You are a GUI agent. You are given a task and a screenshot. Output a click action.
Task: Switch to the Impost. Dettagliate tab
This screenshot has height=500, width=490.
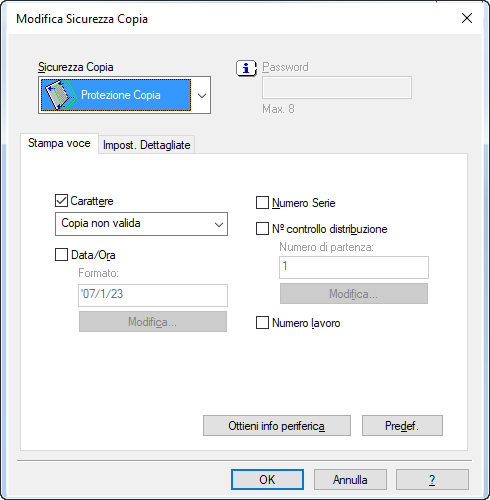tap(147, 145)
